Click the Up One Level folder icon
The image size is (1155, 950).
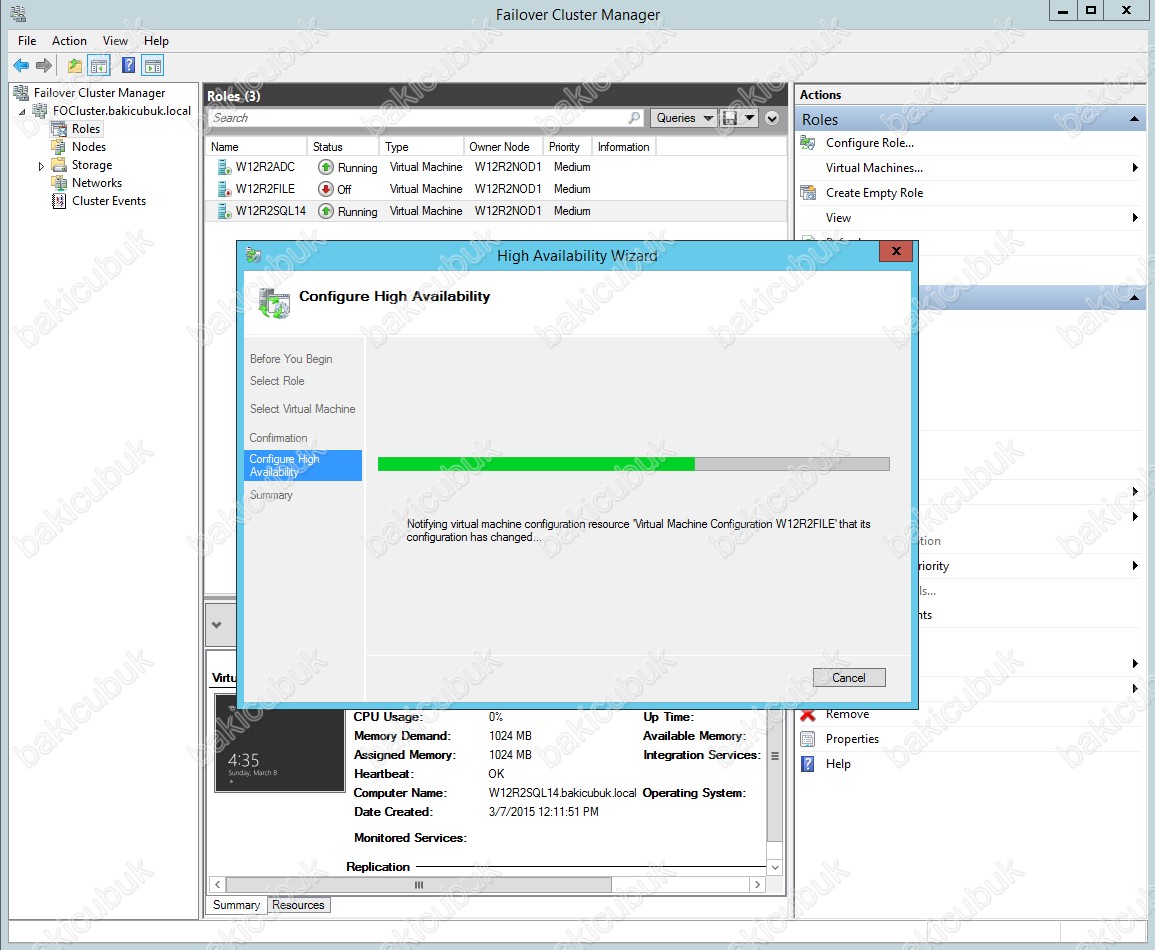pos(75,66)
